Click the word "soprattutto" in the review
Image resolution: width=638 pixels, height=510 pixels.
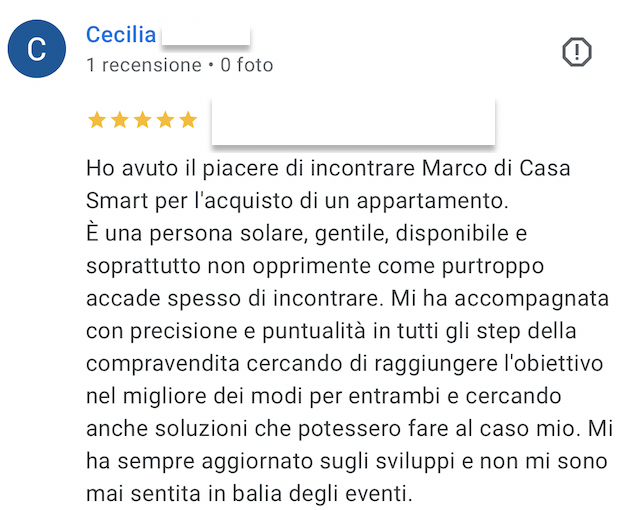tap(142, 265)
